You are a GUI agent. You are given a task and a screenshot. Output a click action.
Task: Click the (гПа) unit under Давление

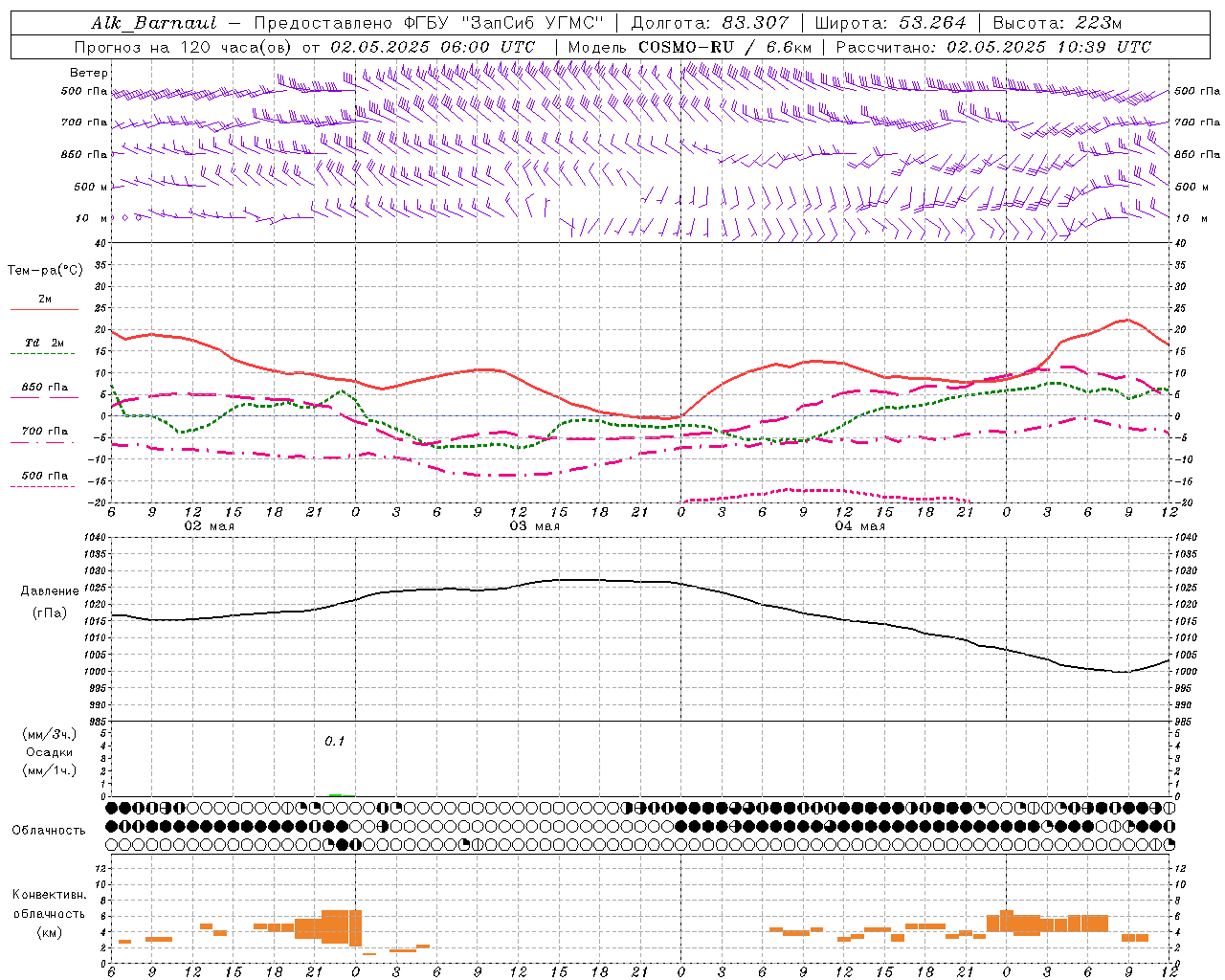click(50, 613)
